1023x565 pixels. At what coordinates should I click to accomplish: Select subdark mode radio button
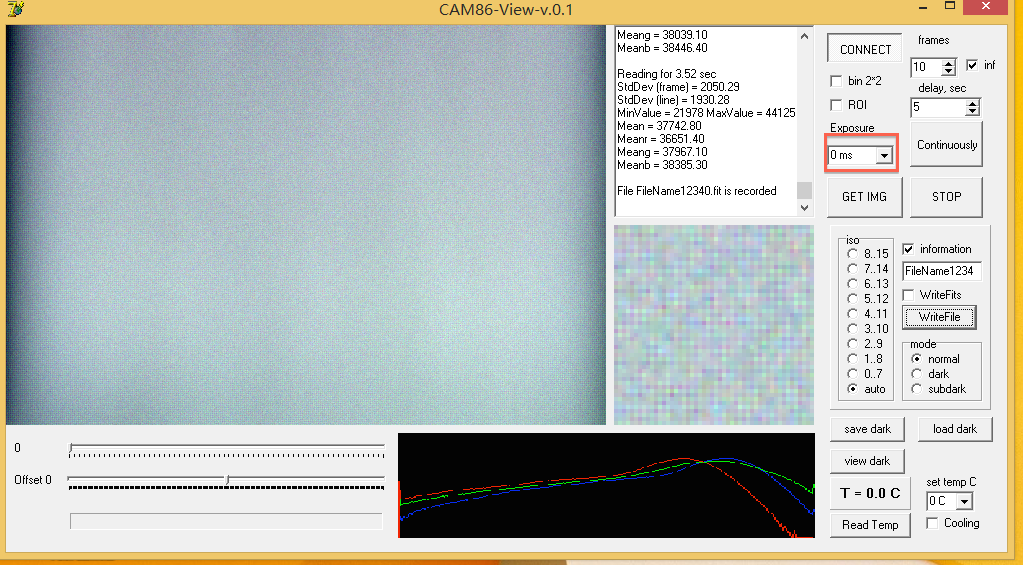(x=917, y=389)
